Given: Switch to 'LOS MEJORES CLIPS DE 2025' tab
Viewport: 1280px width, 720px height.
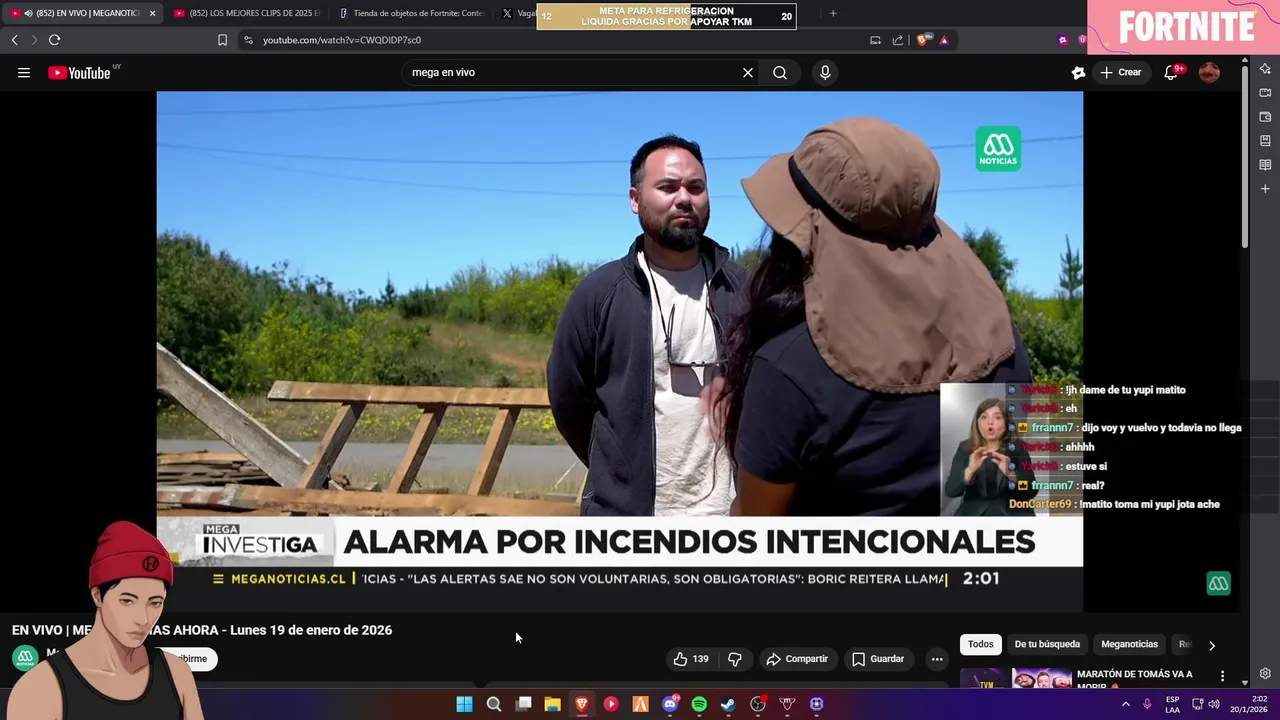Looking at the screenshot, I should 246,14.
